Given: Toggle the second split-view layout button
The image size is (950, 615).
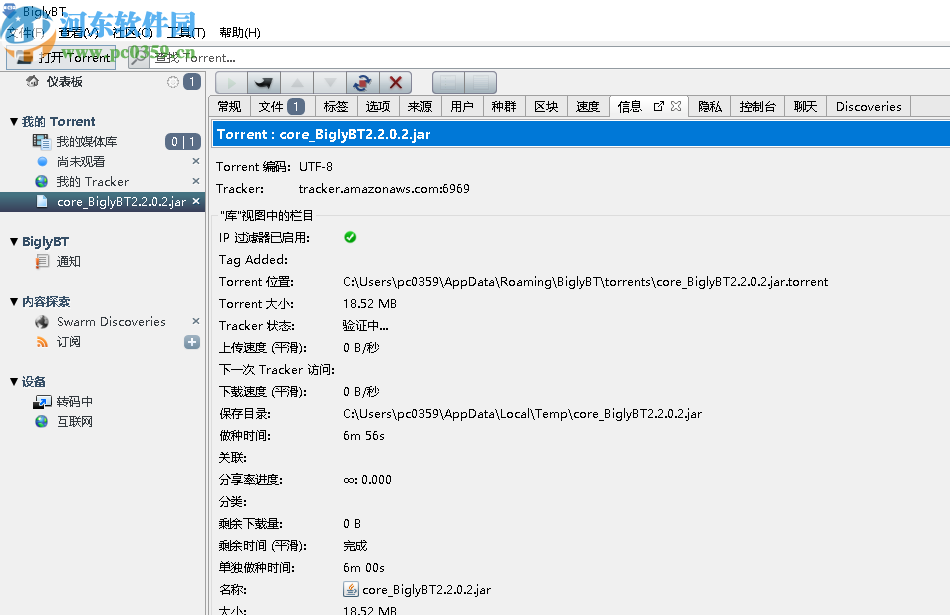Looking at the screenshot, I should [x=481, y=82].
